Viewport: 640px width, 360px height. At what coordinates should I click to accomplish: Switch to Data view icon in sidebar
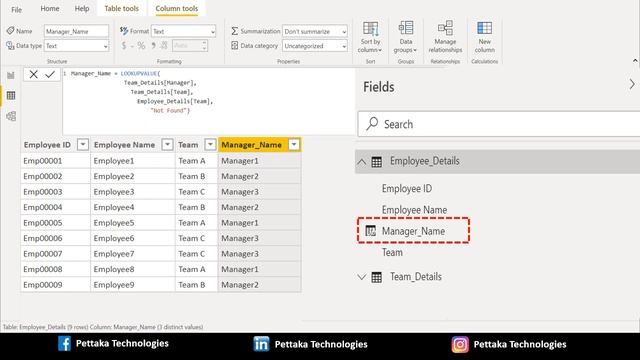tap(11, 96)
